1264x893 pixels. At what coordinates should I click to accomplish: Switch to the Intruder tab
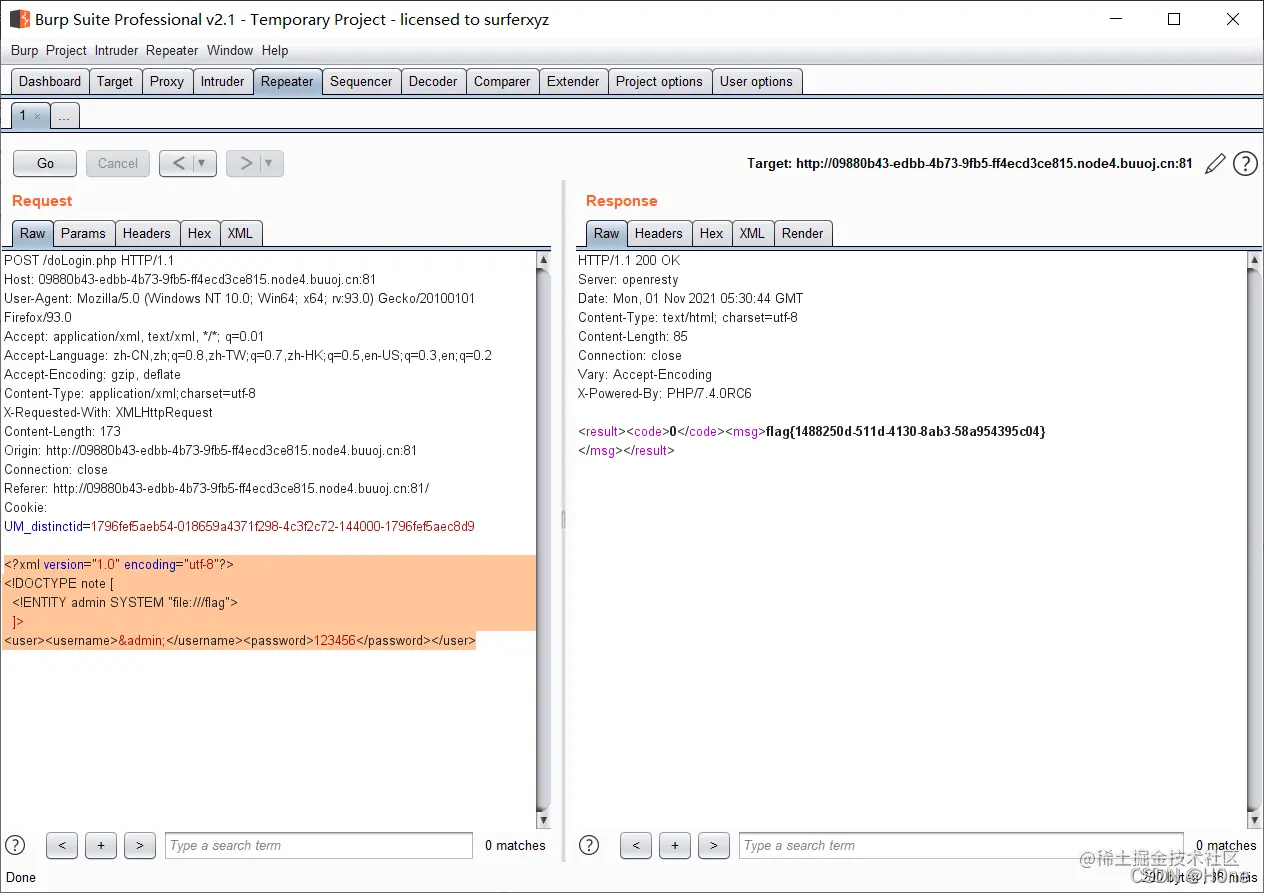pyautogui.click(x=222, y=82)
